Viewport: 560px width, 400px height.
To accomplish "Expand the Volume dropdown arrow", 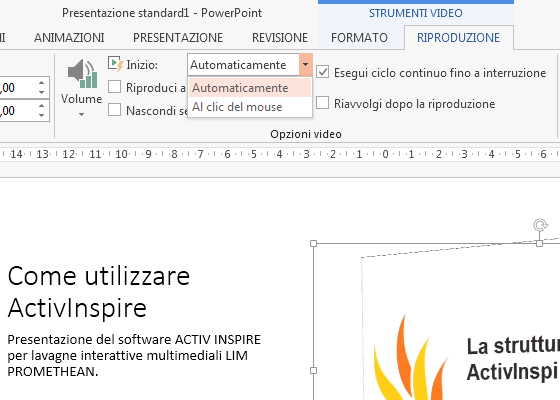I will point(81,115).
